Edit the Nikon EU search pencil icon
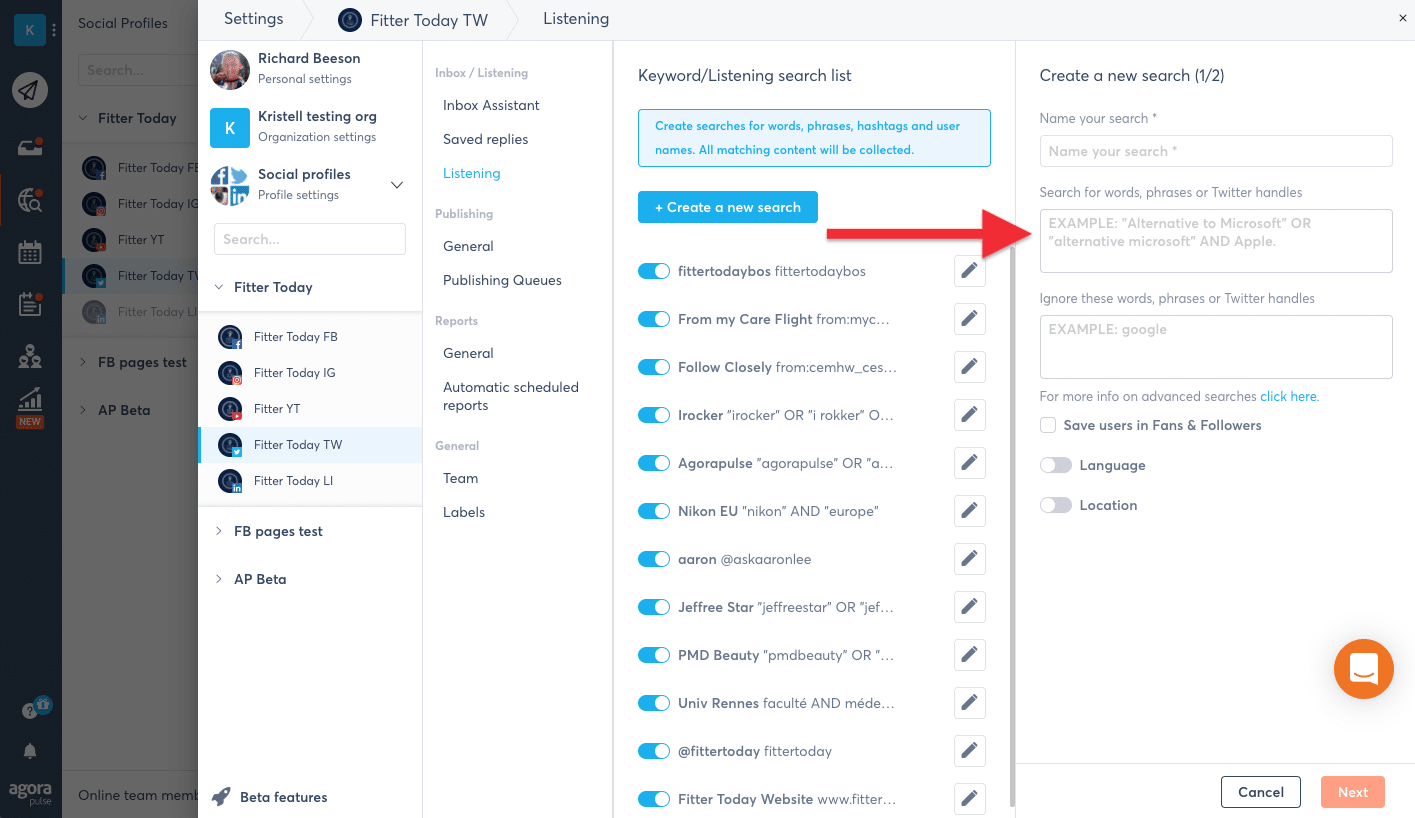Screen dimensions: 1415x818 [969, 511]
